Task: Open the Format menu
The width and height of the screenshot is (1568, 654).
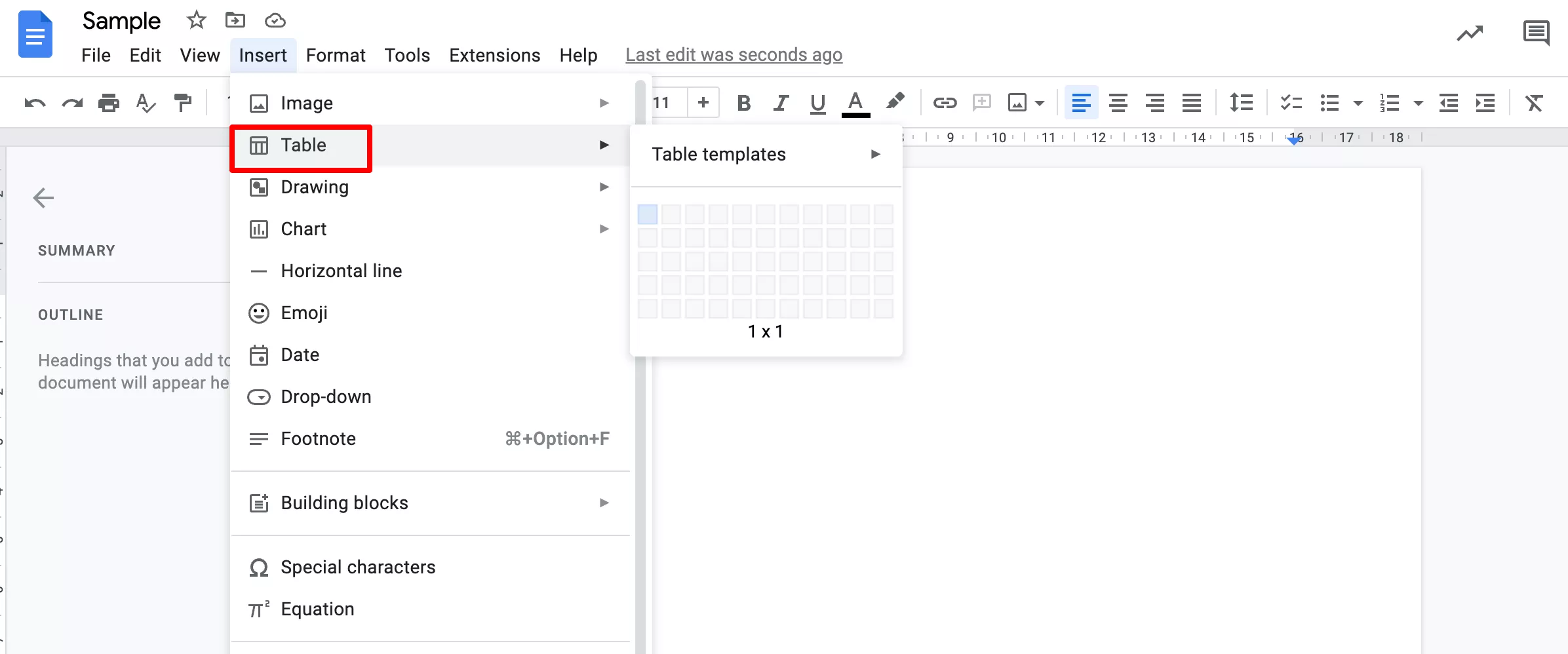Action: (336, 55)
